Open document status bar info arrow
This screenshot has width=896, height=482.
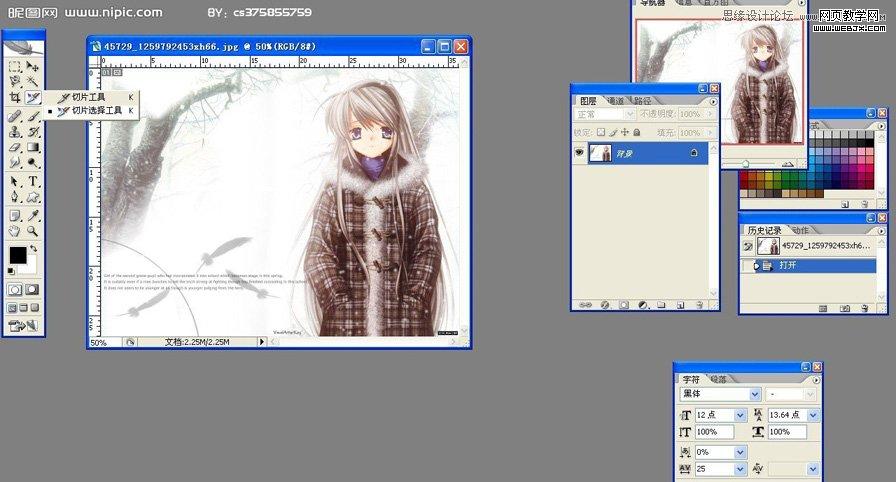[x=262, y=342]
